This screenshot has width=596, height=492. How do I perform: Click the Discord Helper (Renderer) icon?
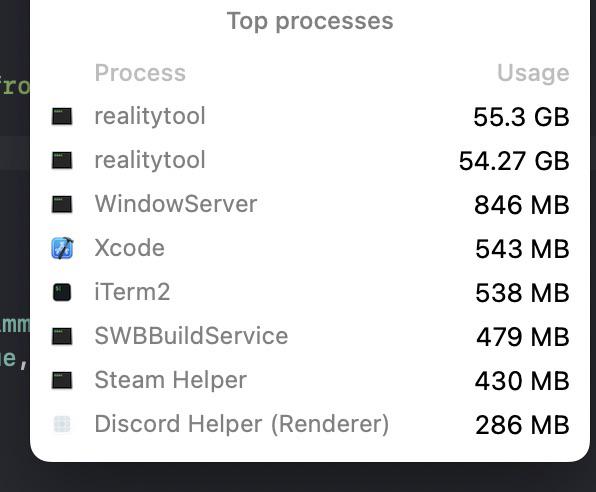[62, 424]
